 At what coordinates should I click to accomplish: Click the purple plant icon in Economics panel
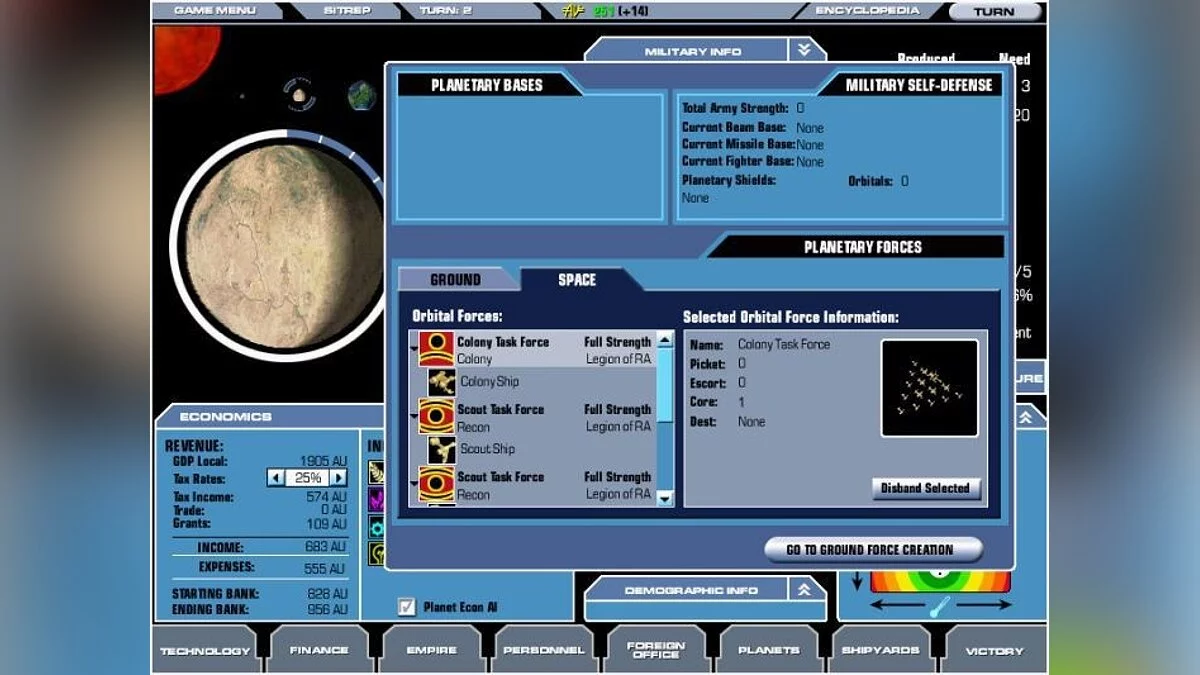point(376,499)
